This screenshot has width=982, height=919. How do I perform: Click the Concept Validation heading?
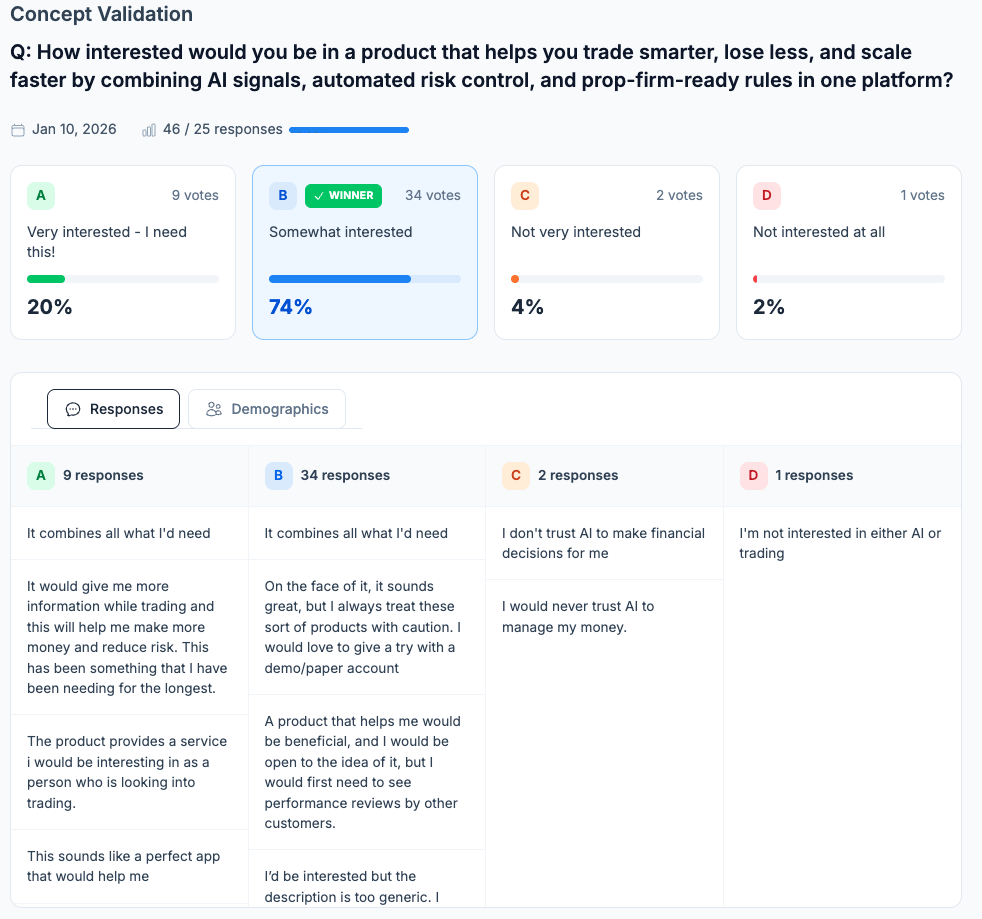(x=100, y=14)
